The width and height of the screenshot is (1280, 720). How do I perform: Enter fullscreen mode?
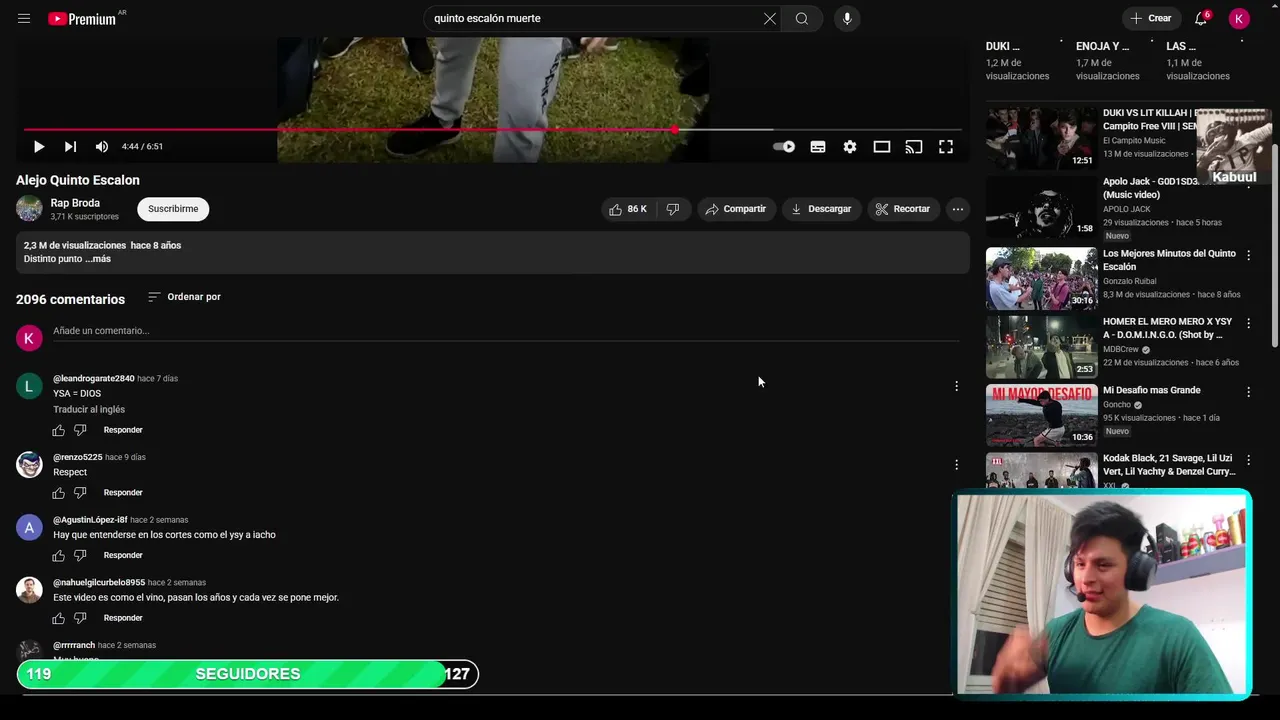[946, 146]
